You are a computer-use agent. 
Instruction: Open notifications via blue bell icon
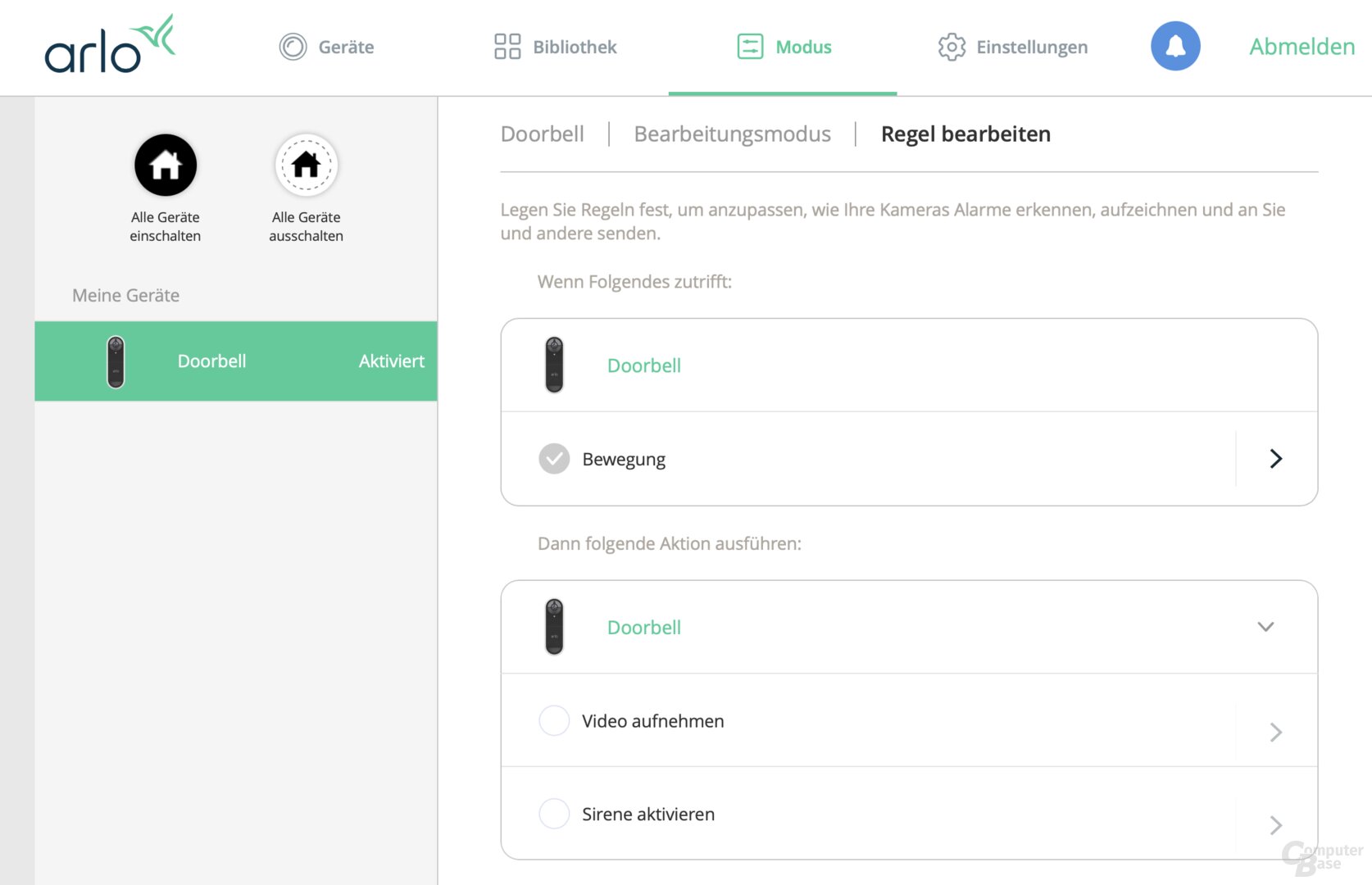pyautogui.click(x=1175, y=46)
